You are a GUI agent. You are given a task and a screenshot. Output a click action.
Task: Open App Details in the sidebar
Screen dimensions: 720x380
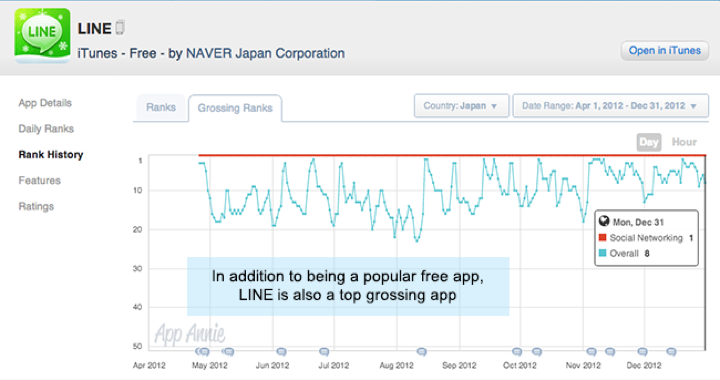45,103
